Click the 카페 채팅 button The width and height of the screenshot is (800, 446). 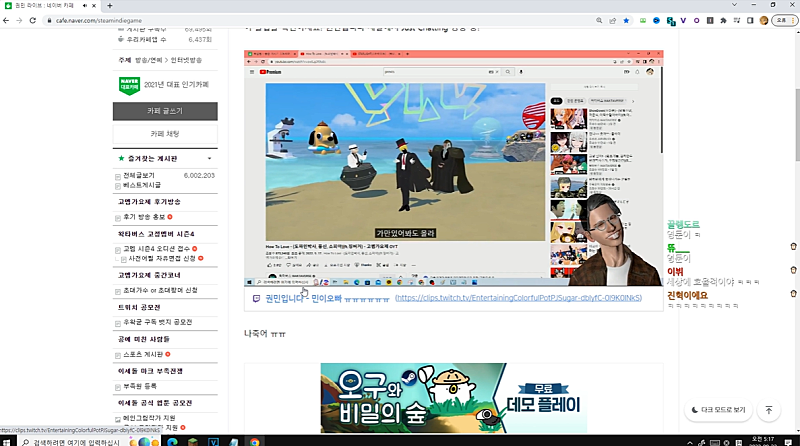(165, 134)
